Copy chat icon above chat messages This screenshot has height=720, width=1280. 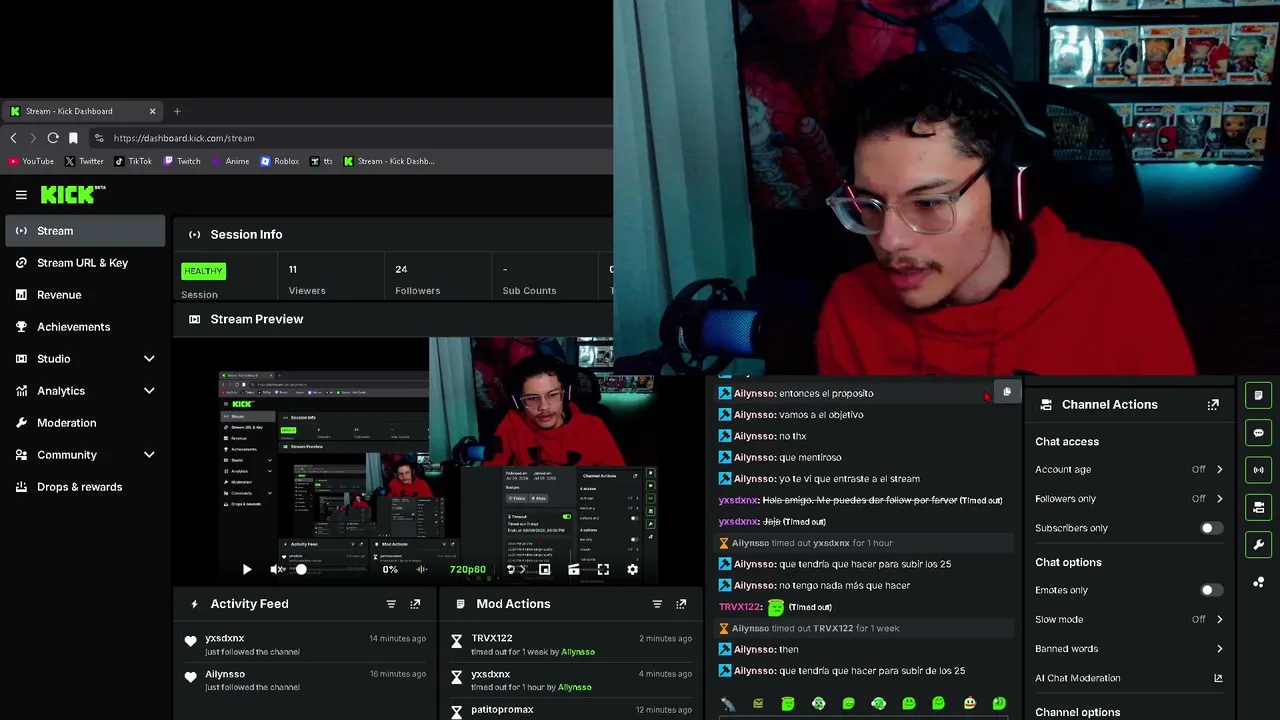click(1007, 392)
